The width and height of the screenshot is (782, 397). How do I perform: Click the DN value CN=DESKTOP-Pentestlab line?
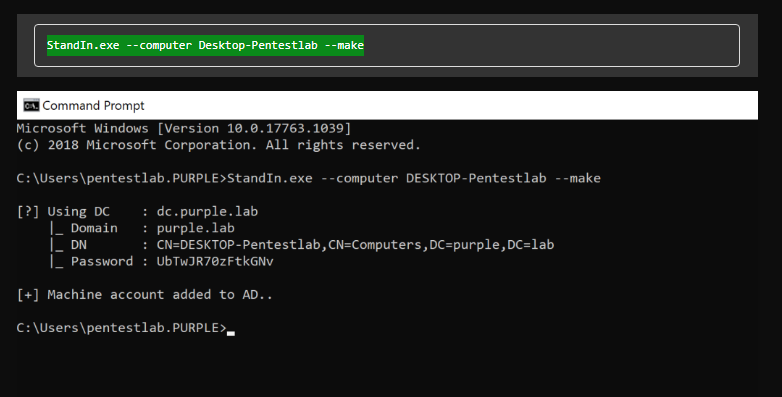tap(355, 245)
